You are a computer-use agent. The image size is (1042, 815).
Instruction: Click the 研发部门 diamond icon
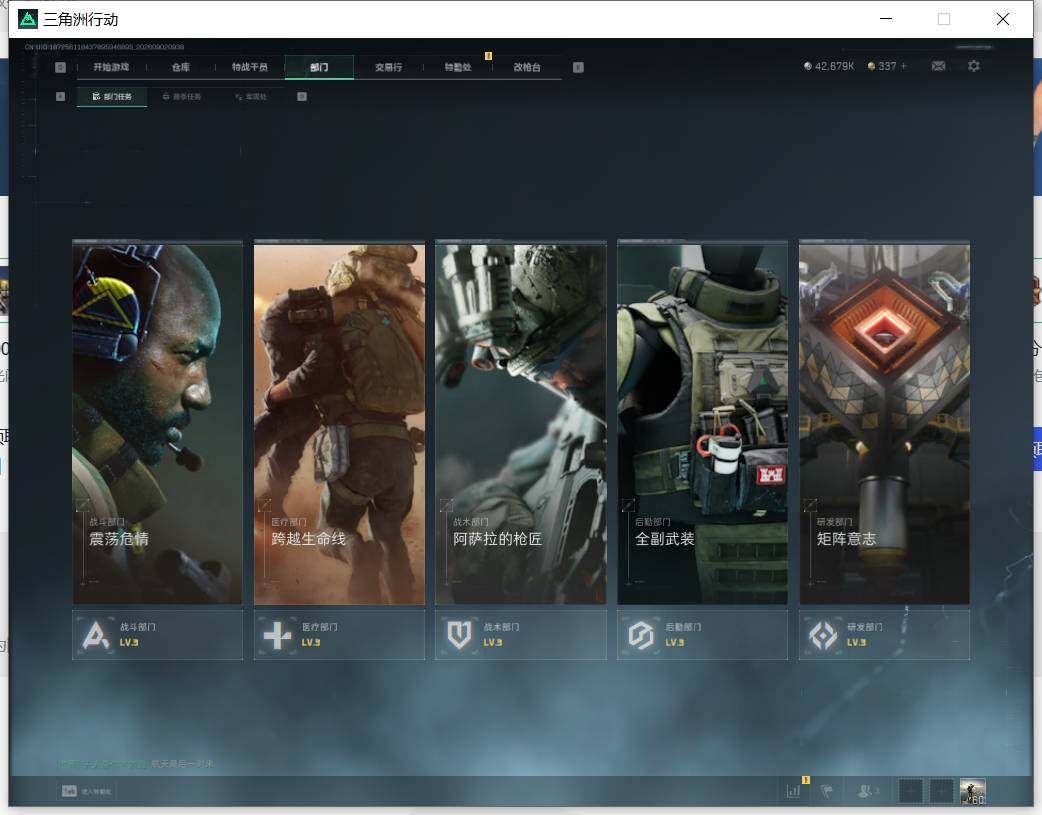823,635
